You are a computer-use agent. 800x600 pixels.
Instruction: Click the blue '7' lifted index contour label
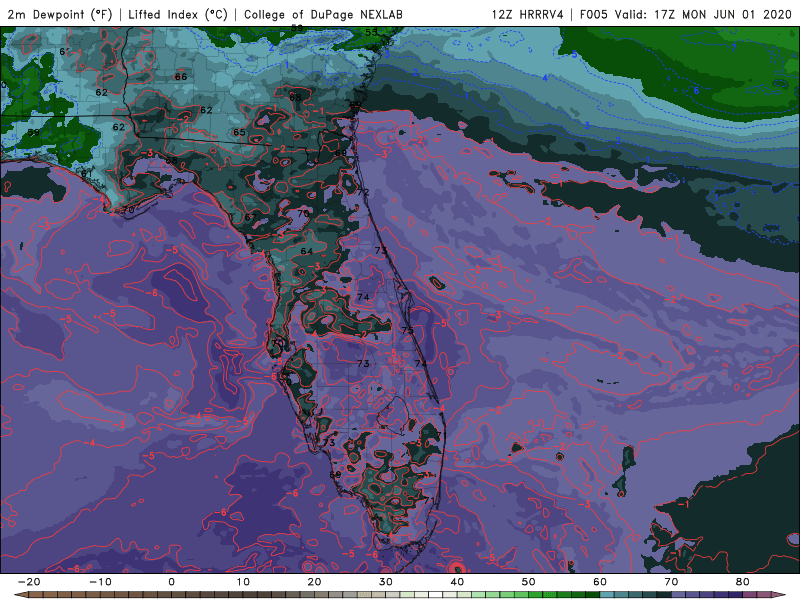pyautogui.click(x=734, y=47)
